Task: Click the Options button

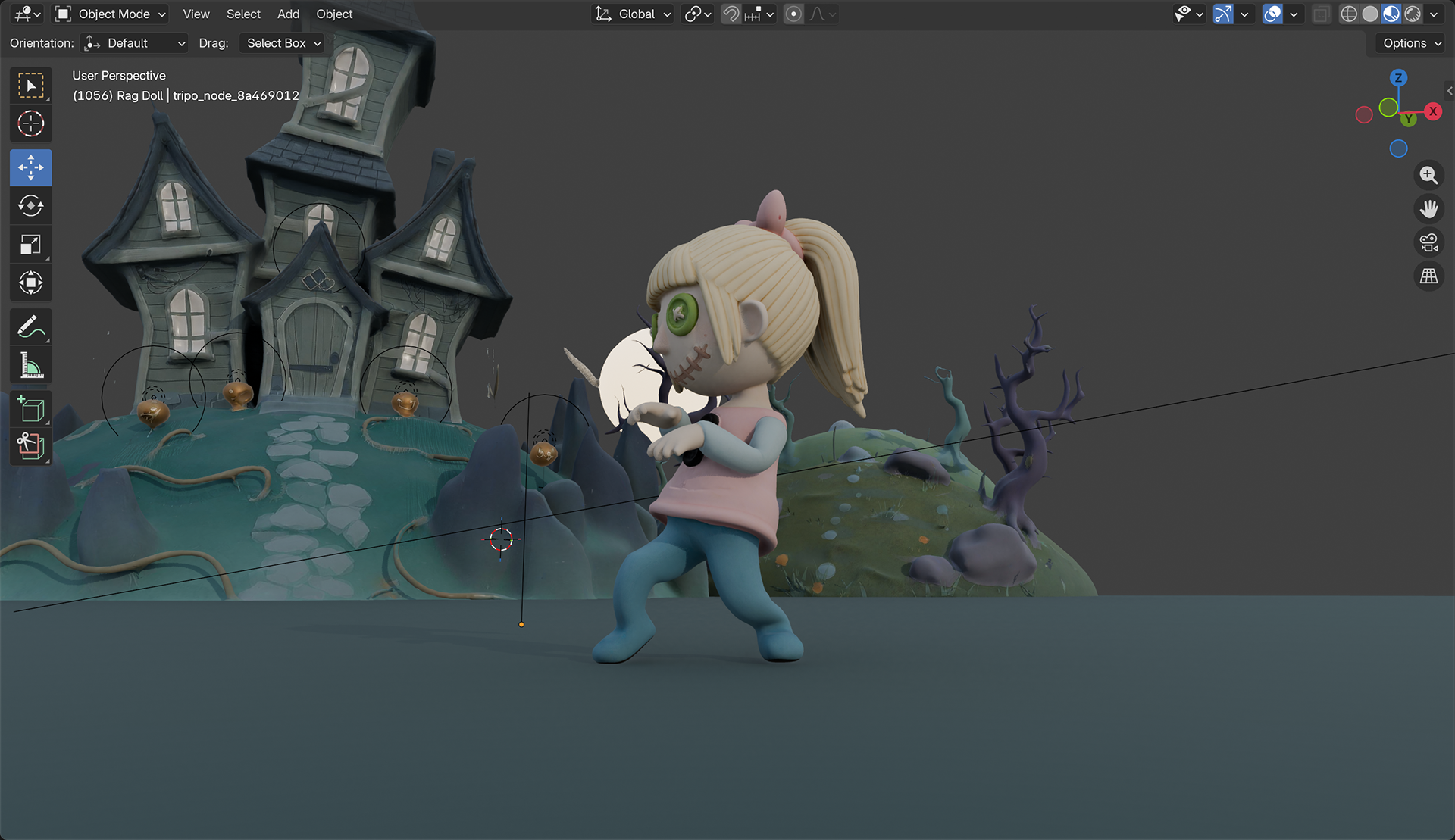Action: tap(1411, 43)
